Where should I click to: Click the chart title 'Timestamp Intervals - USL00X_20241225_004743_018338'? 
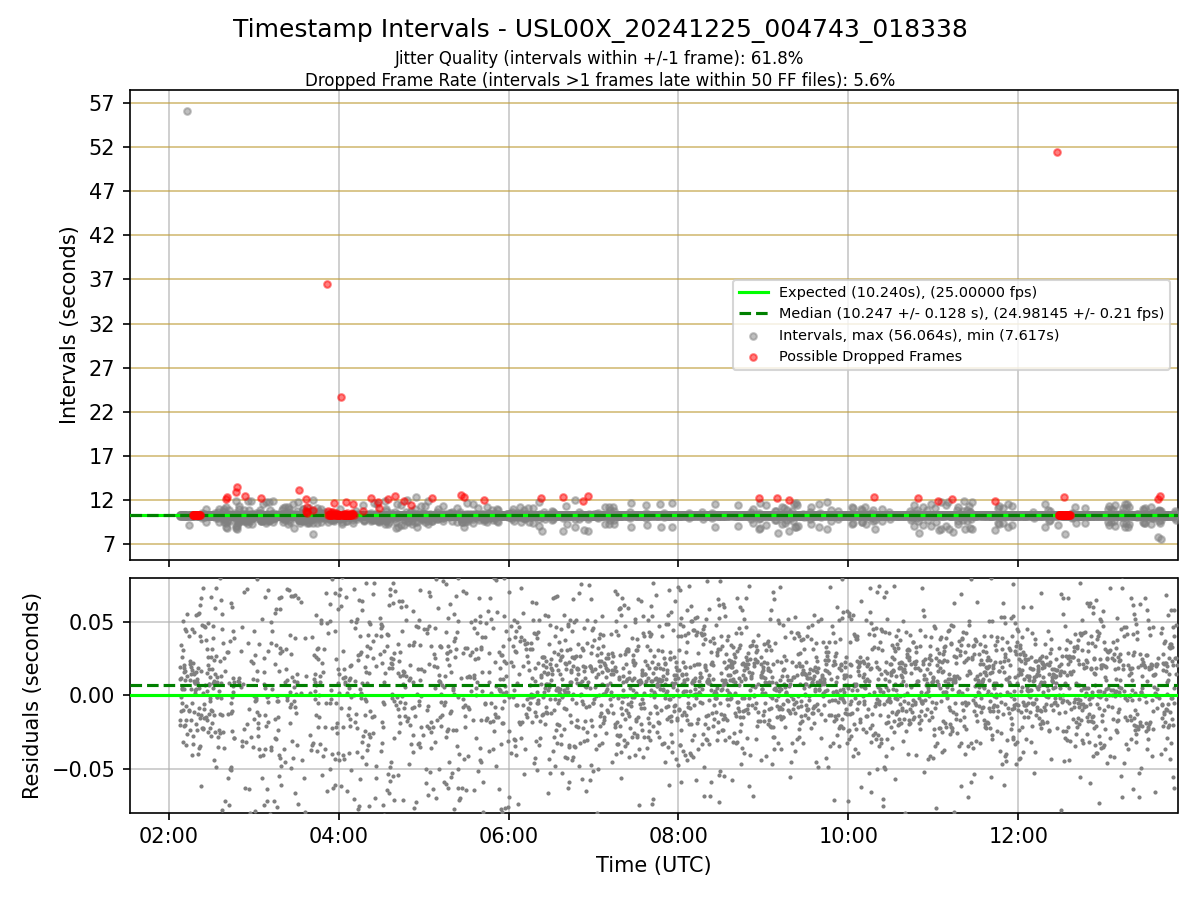[x=600, y=29]
